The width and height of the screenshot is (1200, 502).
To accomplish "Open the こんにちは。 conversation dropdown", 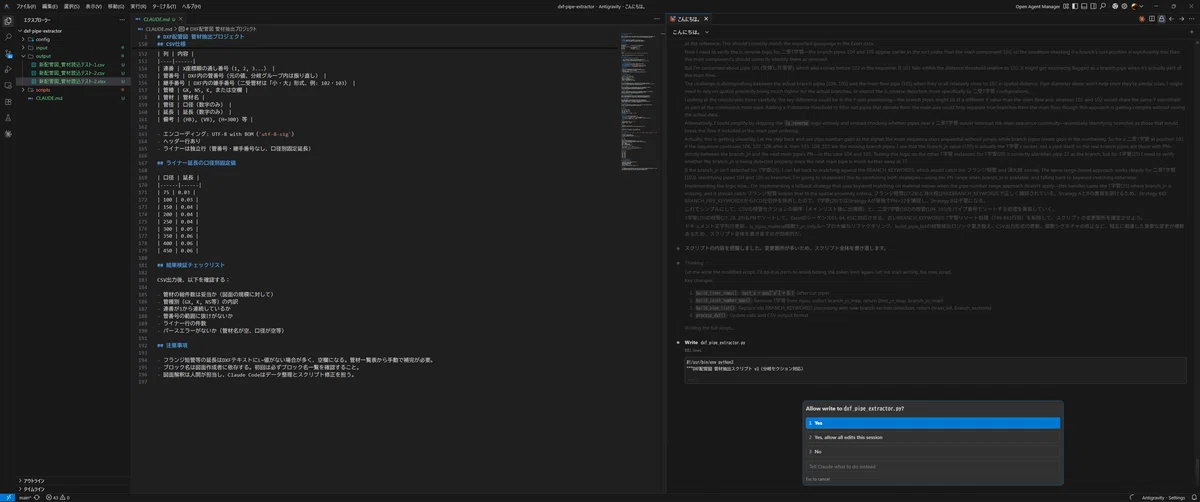I will pos(692,32).
